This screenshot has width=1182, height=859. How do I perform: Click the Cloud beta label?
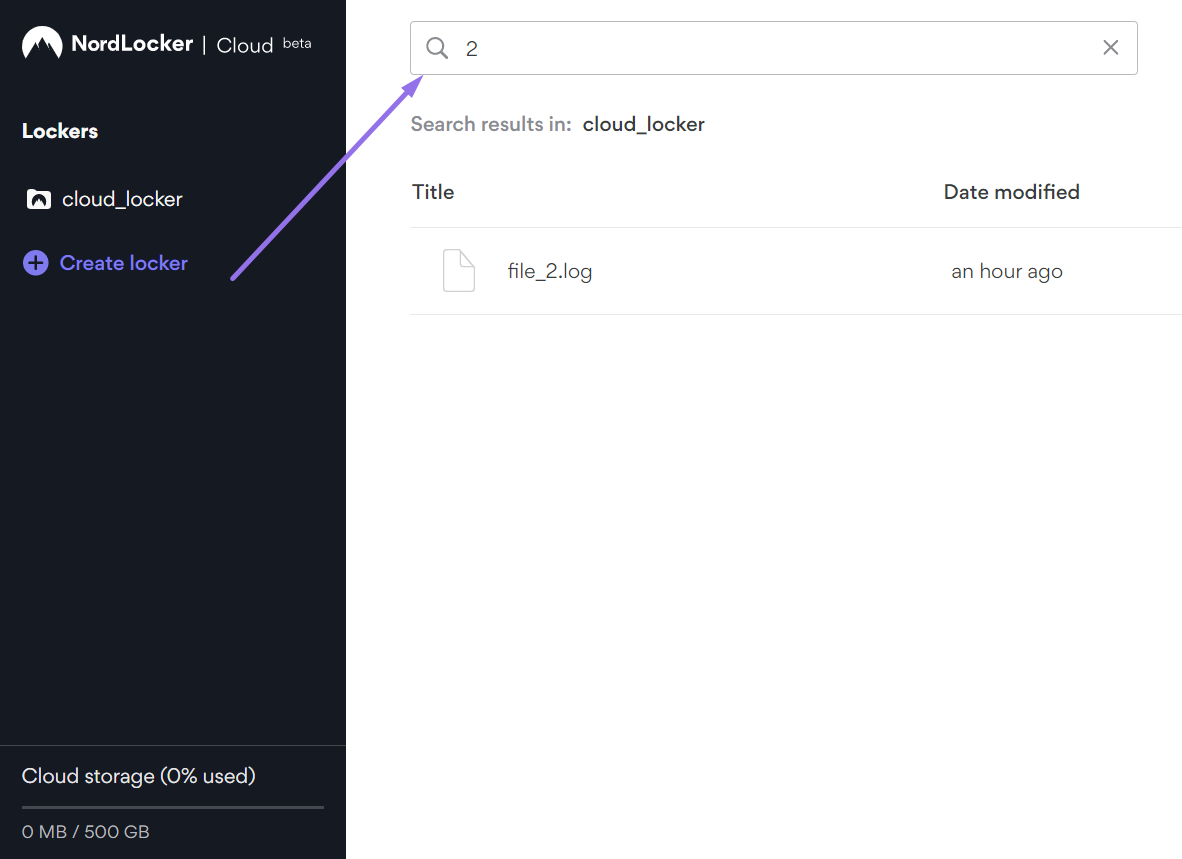click(x=264, y=44)
